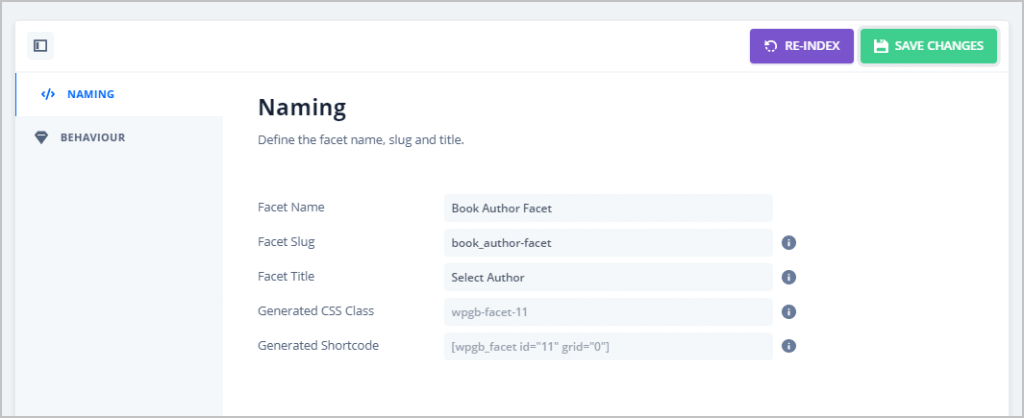Image resolution: width=1024 pixels, height=418 pixels.
Task: Click the "Facet Slug" label
Action: (286, 242)
